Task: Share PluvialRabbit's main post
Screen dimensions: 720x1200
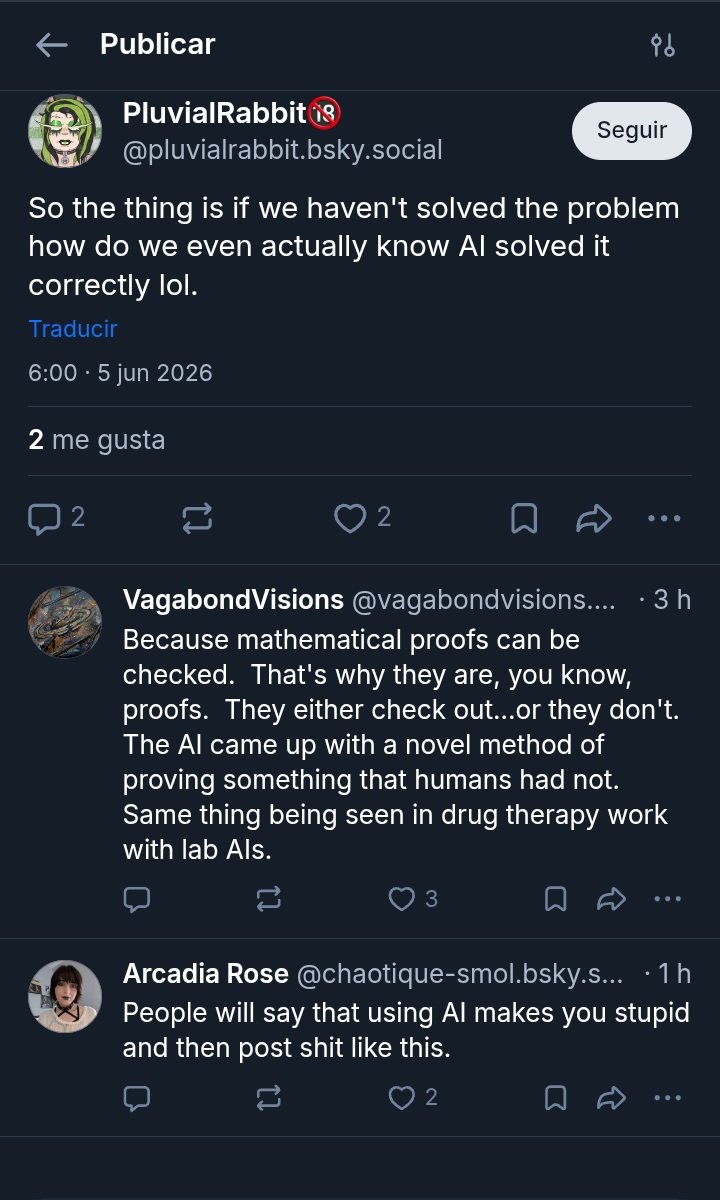Action: tap(594, 517)
